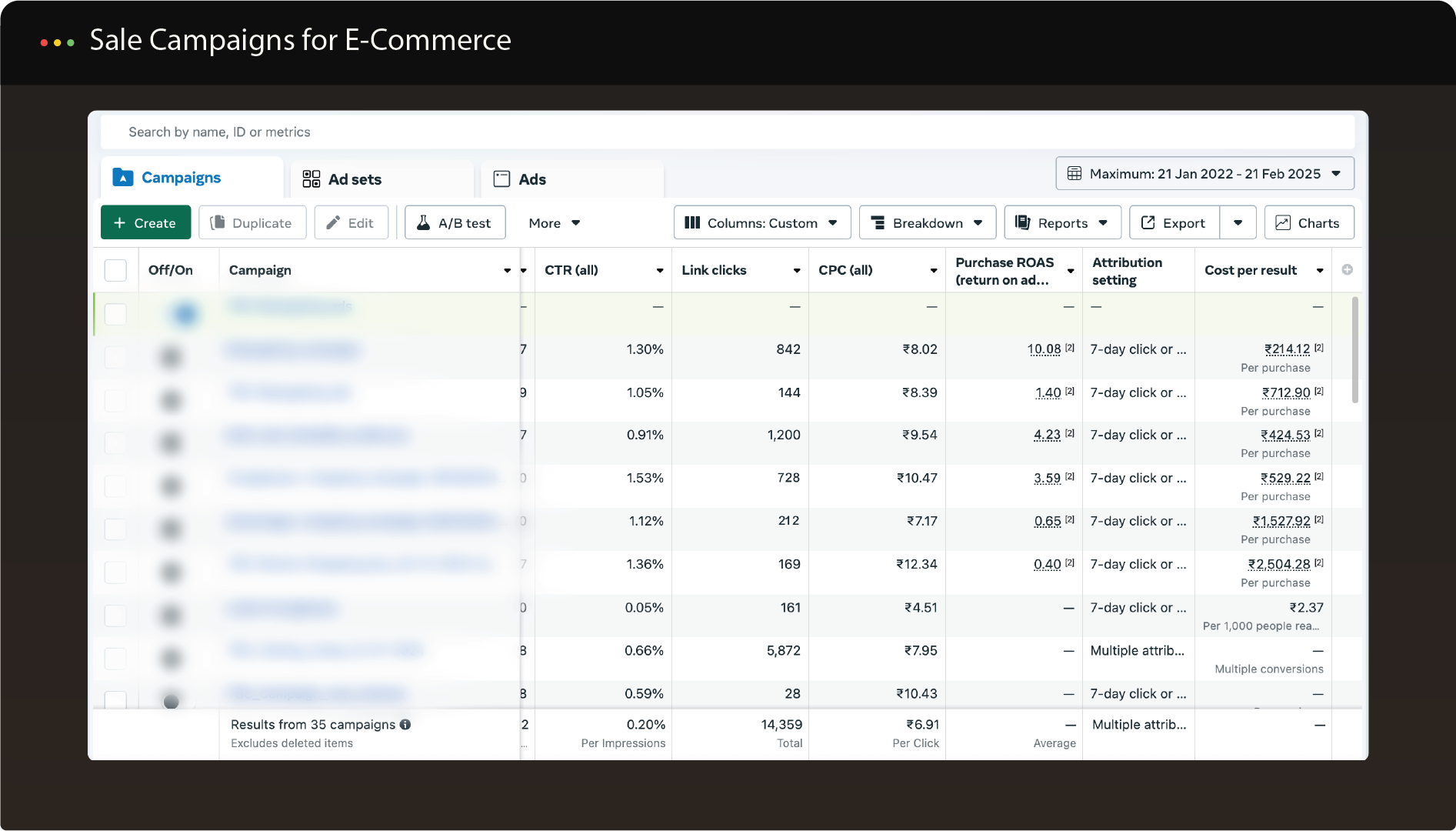Click the Breakdown hierarchy icon

pos(878,222)
